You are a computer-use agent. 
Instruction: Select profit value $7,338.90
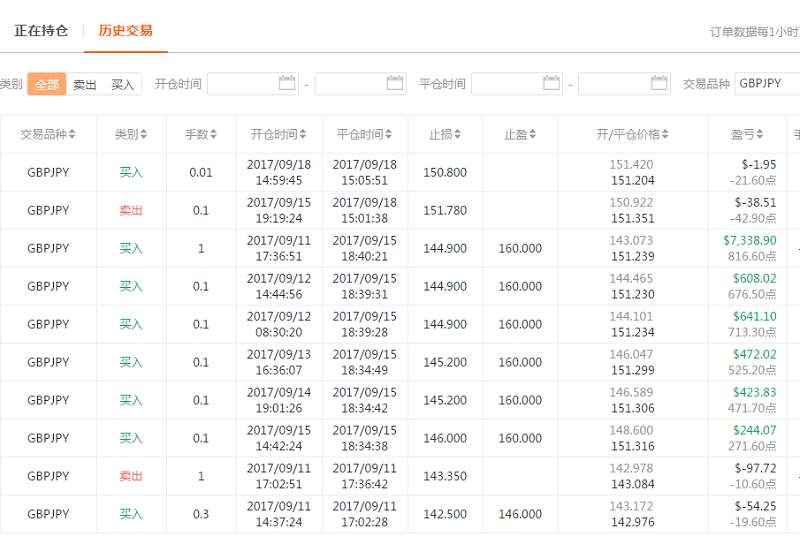749,240
